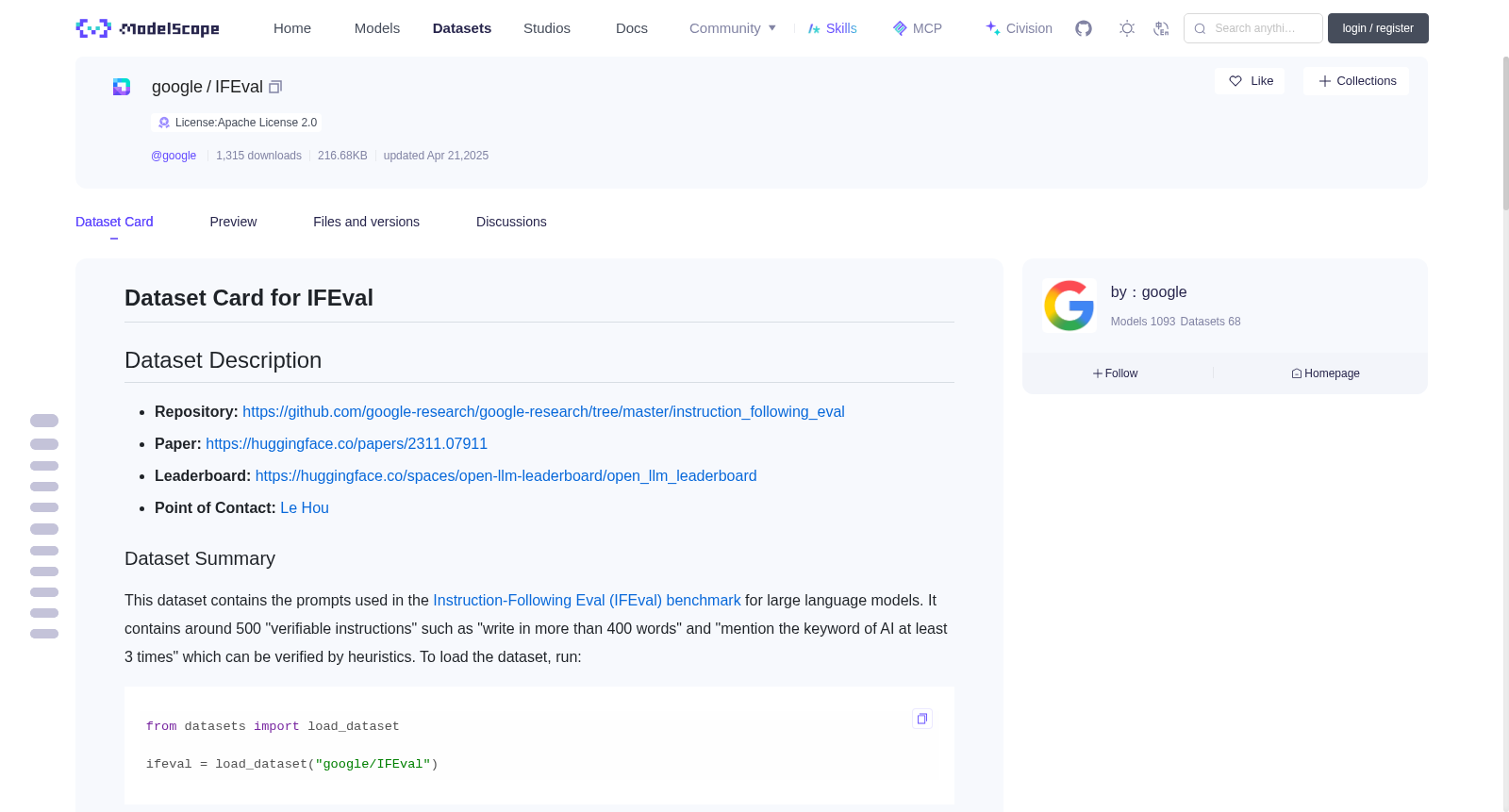
Task: Click the "Models 1093" count
Action: click(x=1143, y=322)
